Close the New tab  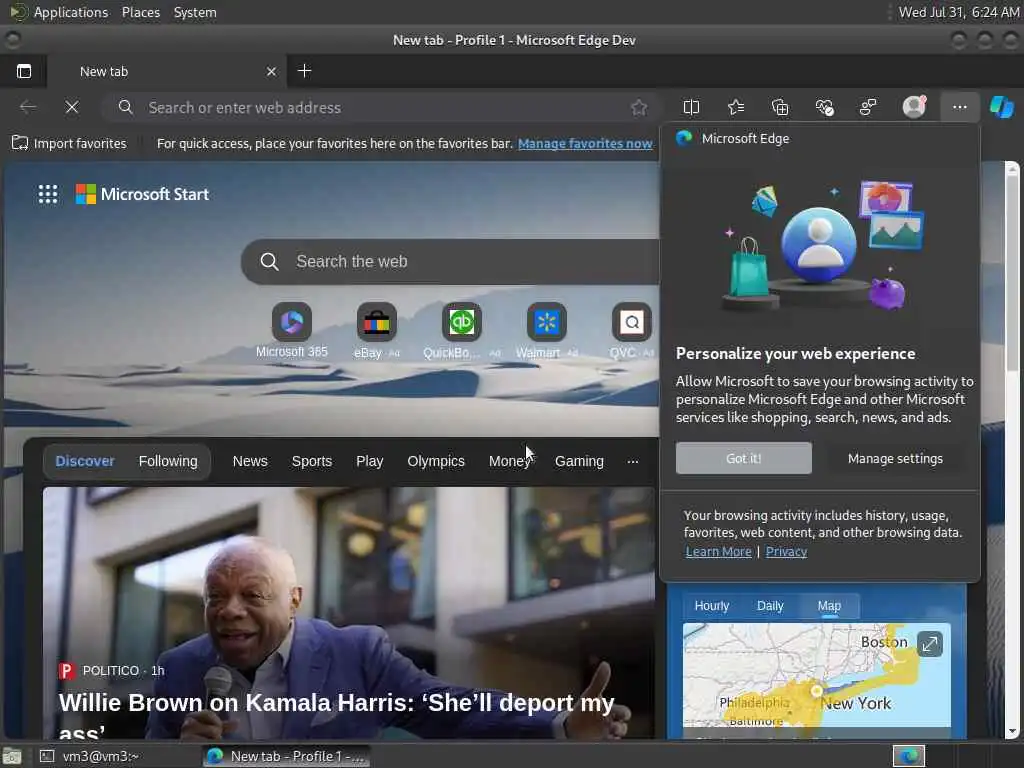pos(271,71)
